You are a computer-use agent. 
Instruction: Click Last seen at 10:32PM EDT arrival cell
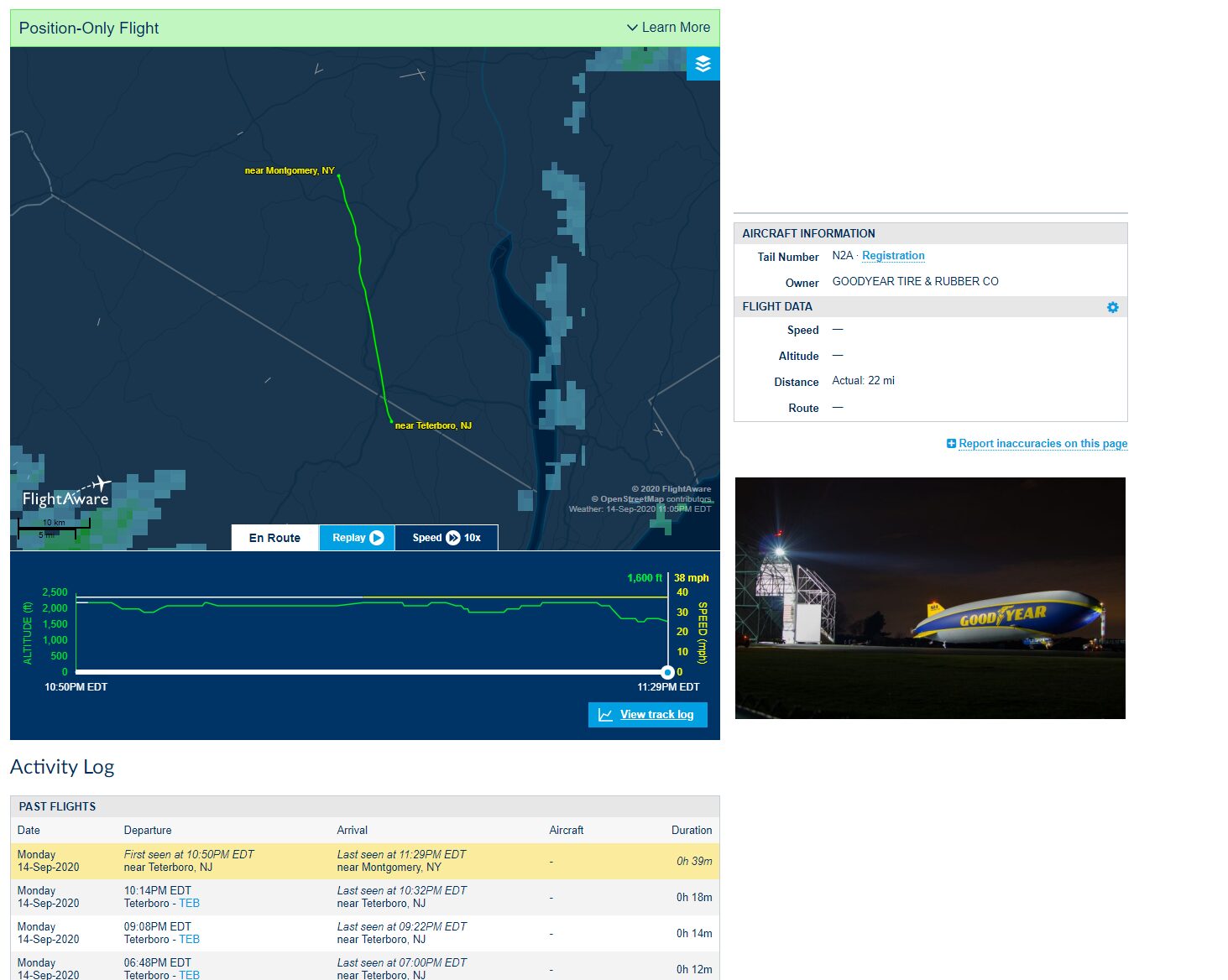pyautogui.click(x=401, y=891)
